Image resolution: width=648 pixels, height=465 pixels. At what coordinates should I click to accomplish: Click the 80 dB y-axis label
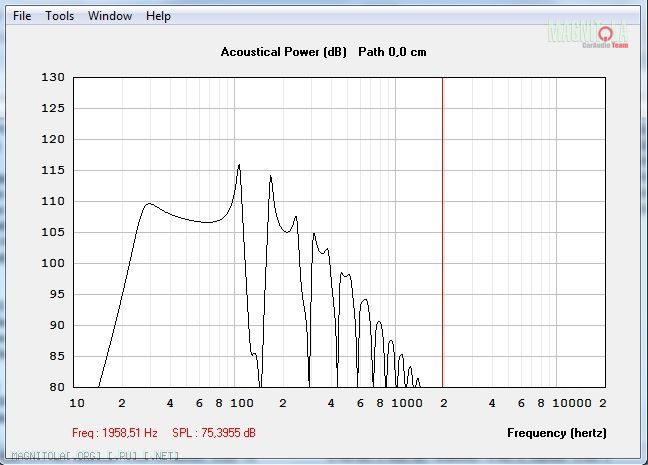point(57,387)
